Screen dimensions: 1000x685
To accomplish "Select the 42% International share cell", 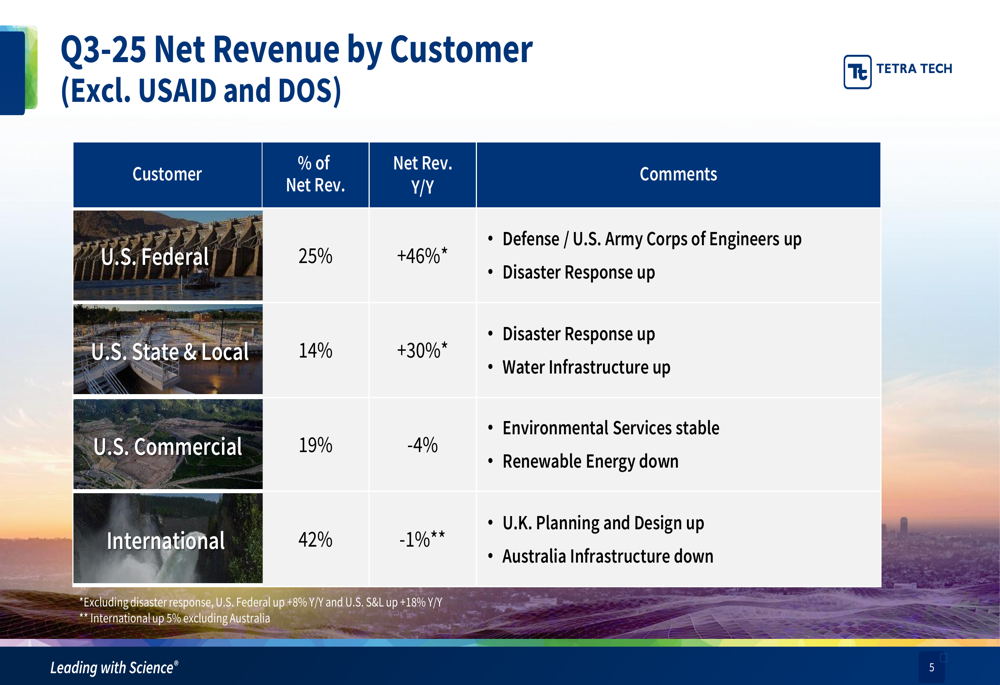I will [315, 540].
